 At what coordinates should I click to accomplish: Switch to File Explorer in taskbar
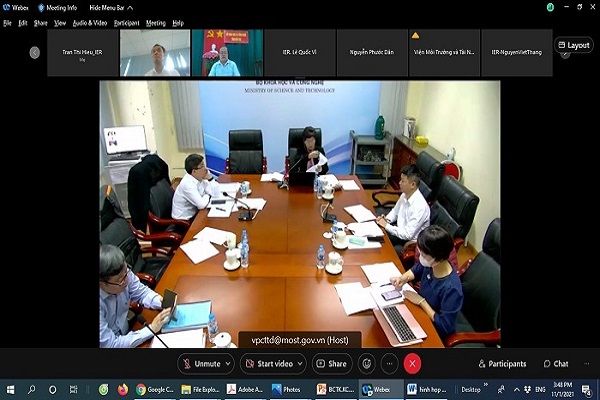[x=200, y=390]
